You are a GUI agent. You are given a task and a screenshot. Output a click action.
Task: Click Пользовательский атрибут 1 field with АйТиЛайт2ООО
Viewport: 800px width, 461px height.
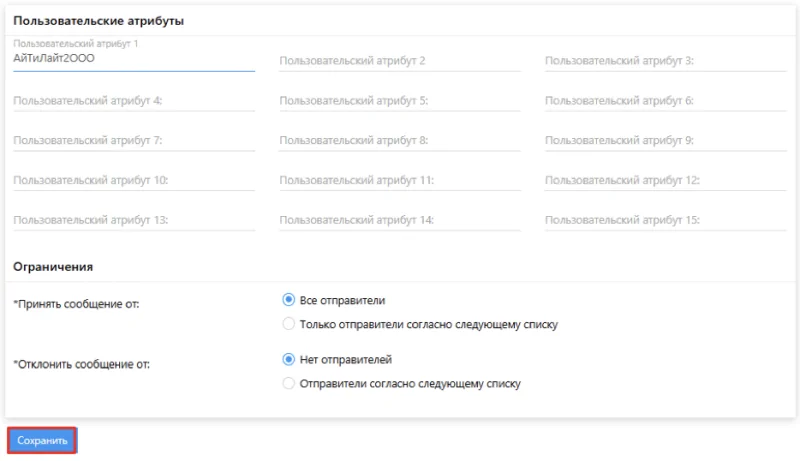point(134,59)
